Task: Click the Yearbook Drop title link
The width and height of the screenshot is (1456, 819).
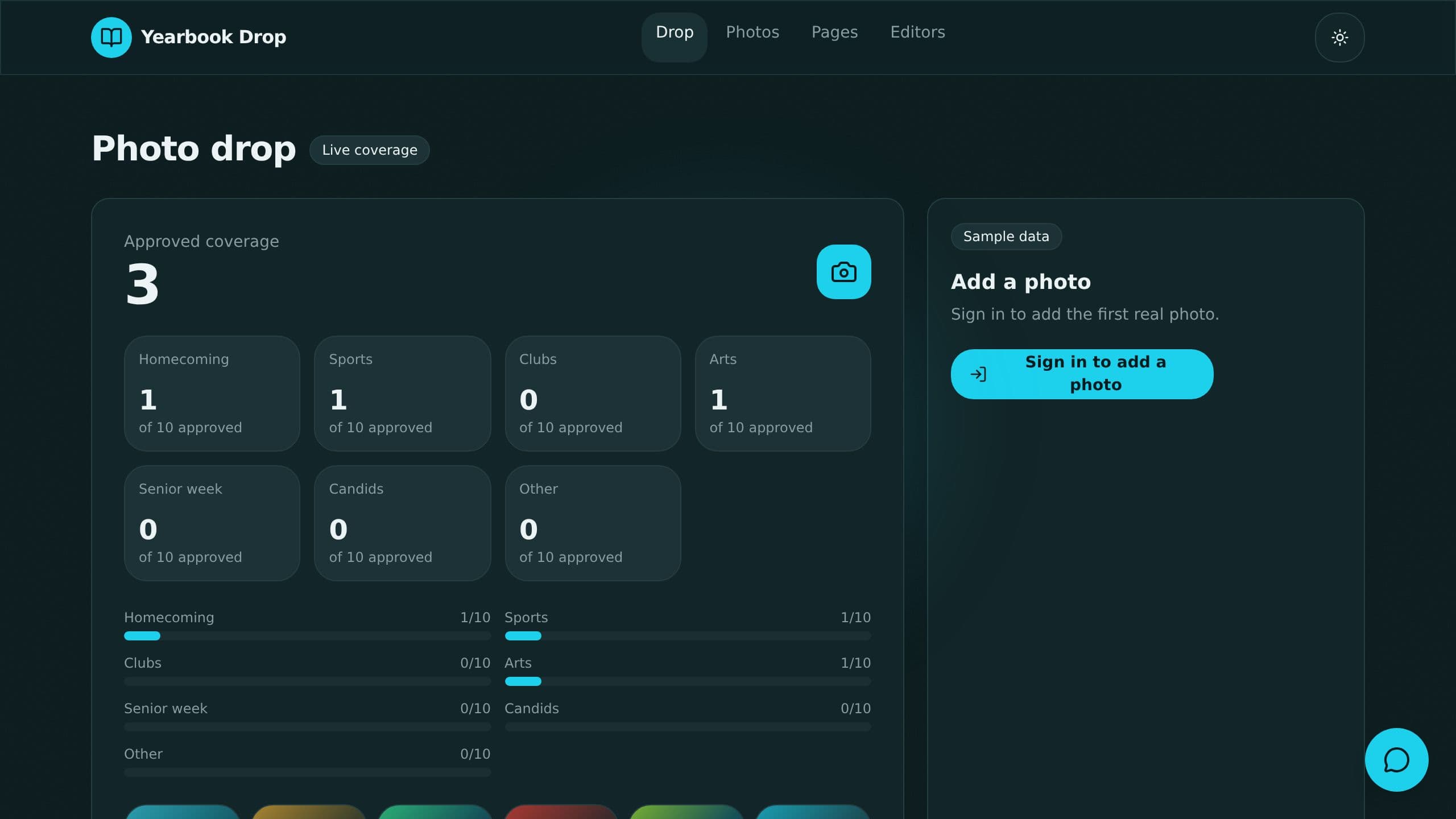Action: 213,38
